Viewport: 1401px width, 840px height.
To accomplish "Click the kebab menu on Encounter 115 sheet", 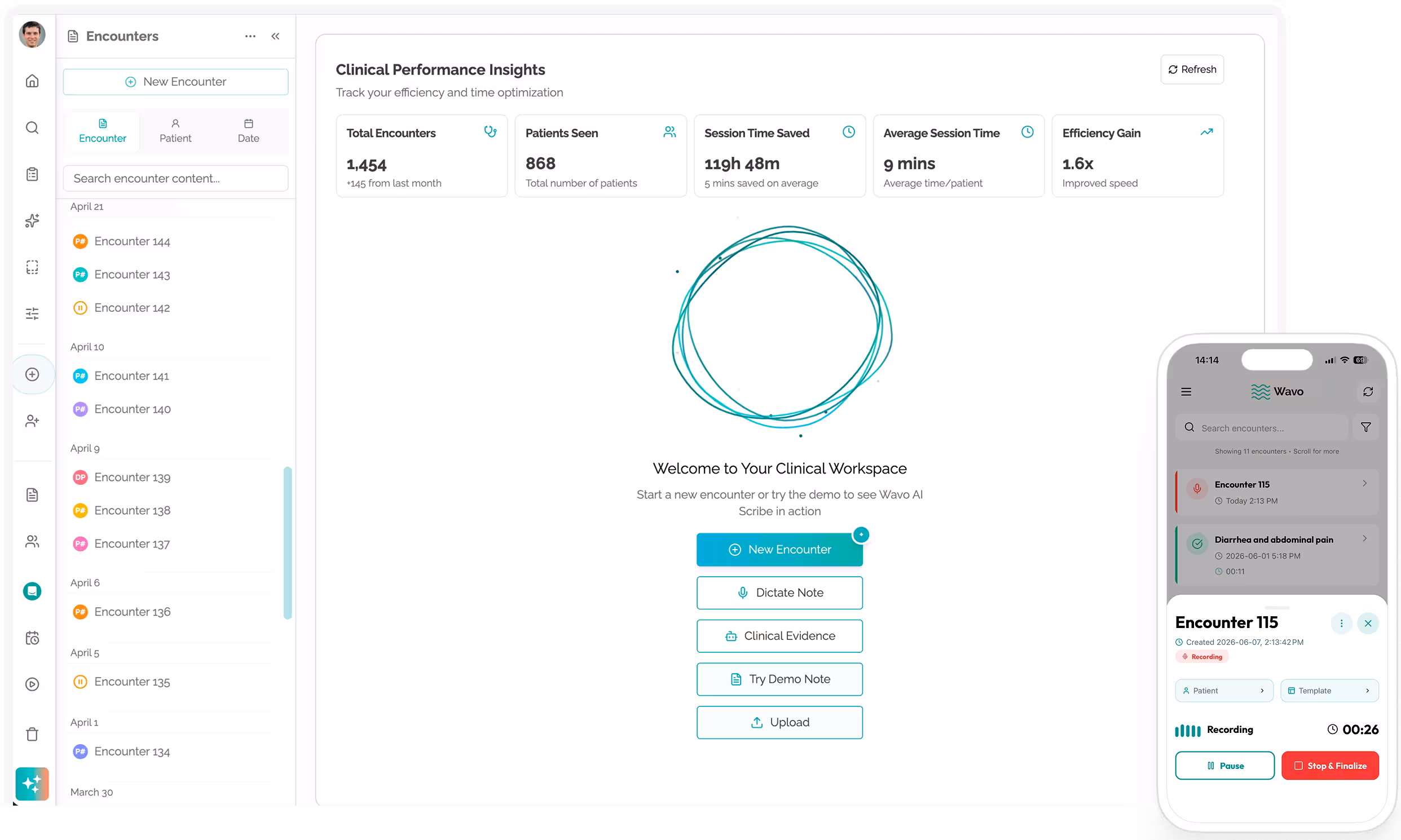I will tap(1341, 623).
